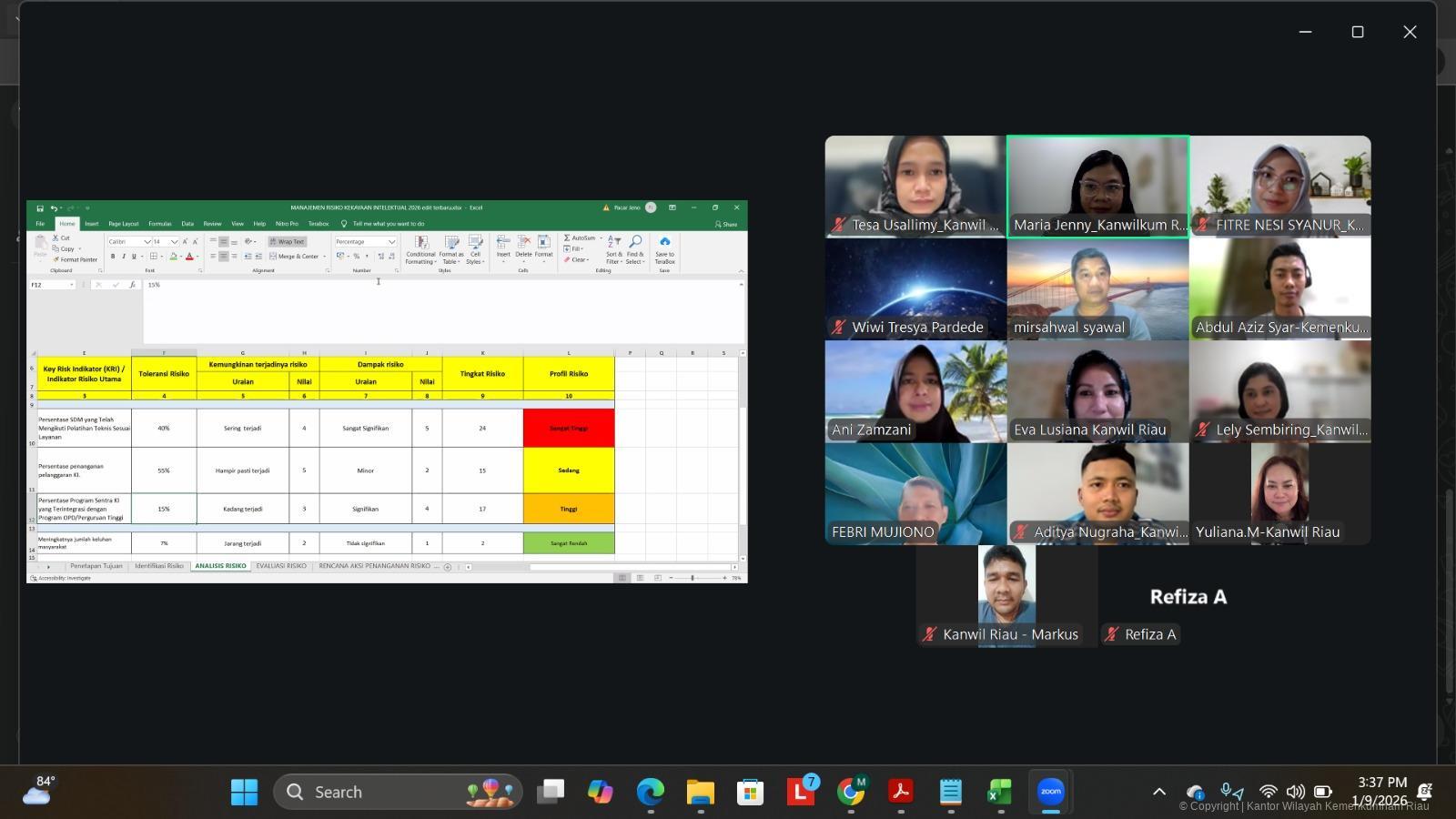The height and width of the screenshot is (819, 1456).
Task: Click the red Sangat Tinggi risk cell
Action: 569,428
